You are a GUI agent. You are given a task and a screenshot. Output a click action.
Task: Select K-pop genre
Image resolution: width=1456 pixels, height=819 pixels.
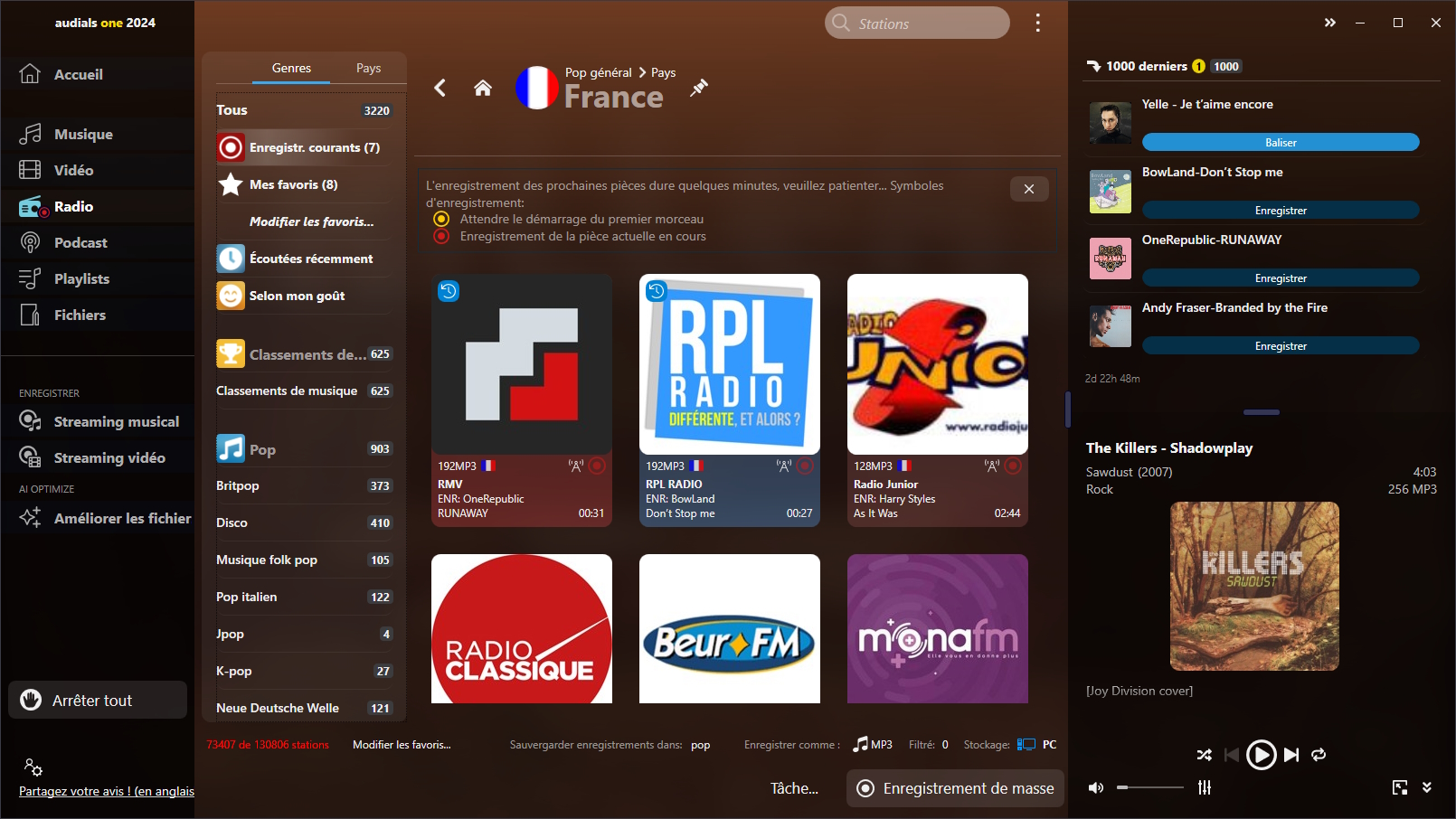(x=304, y=671)
